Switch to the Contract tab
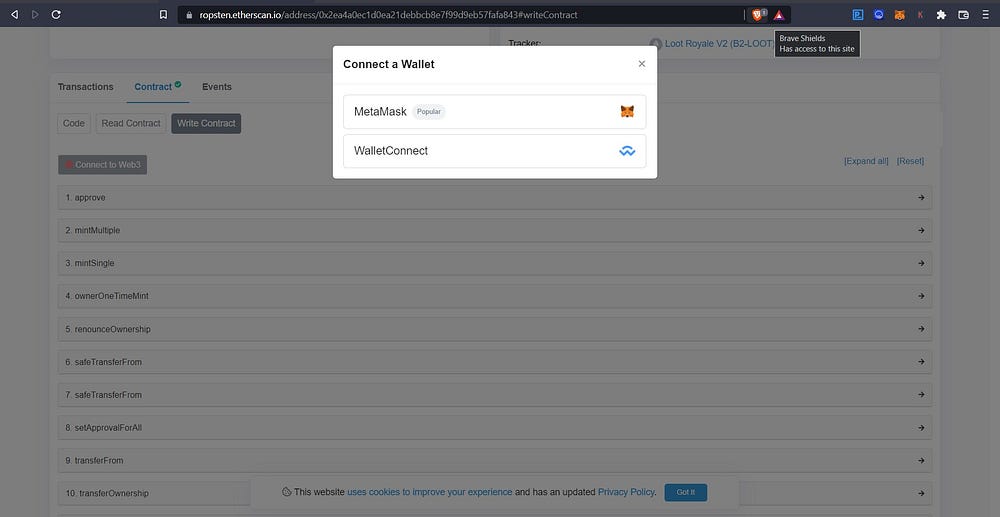Image resolution: width=1000 pixels, height=517 pixels. pos(158,87)
